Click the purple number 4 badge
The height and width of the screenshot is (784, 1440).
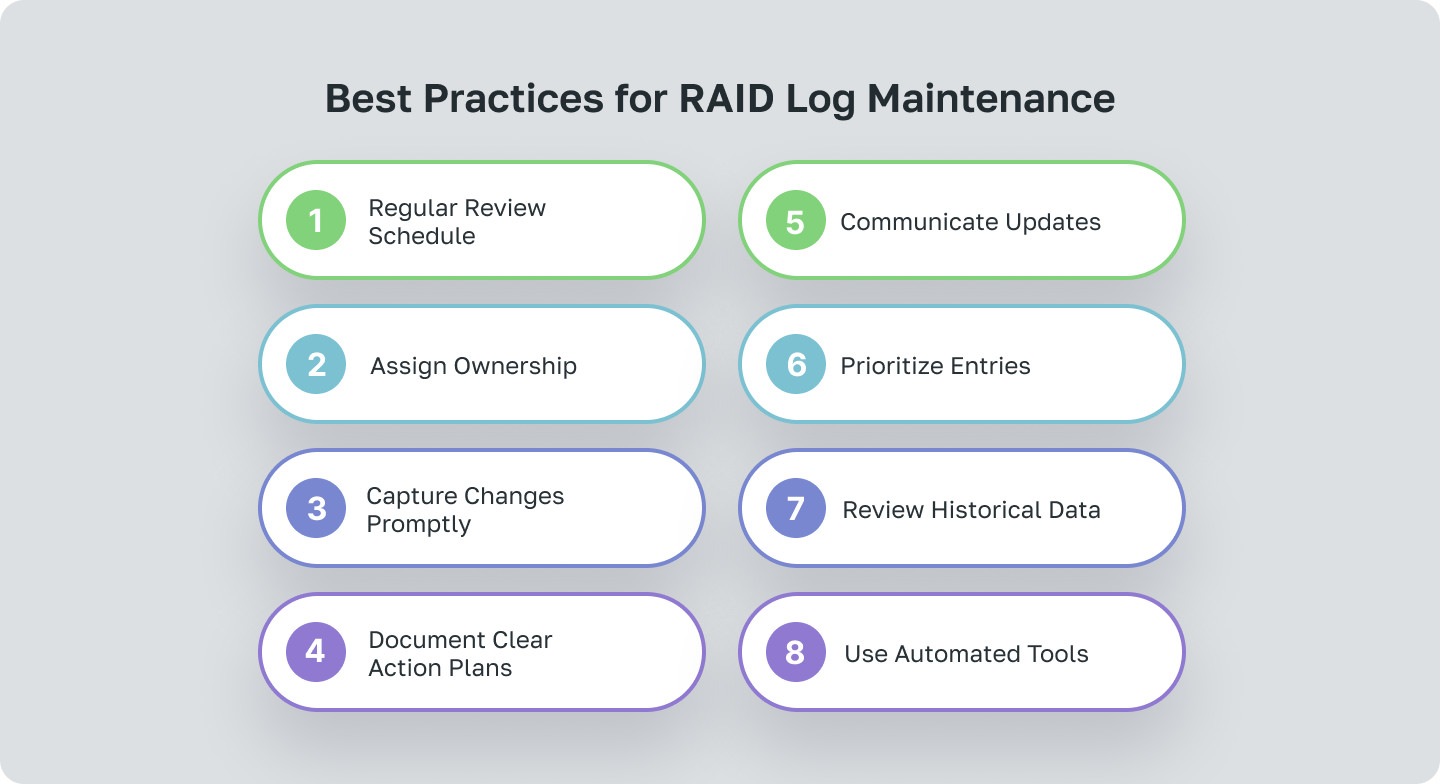point(316,652)
